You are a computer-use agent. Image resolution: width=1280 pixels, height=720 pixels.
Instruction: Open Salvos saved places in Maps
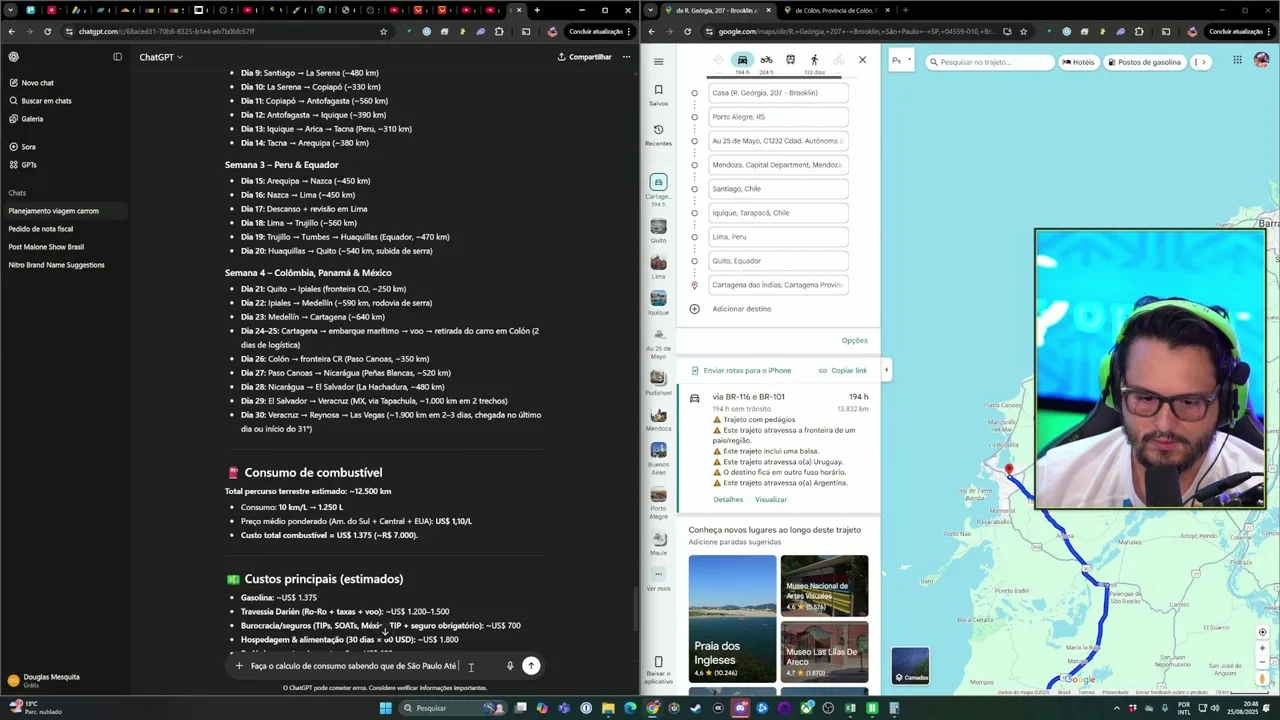click(x=658, y=95)
